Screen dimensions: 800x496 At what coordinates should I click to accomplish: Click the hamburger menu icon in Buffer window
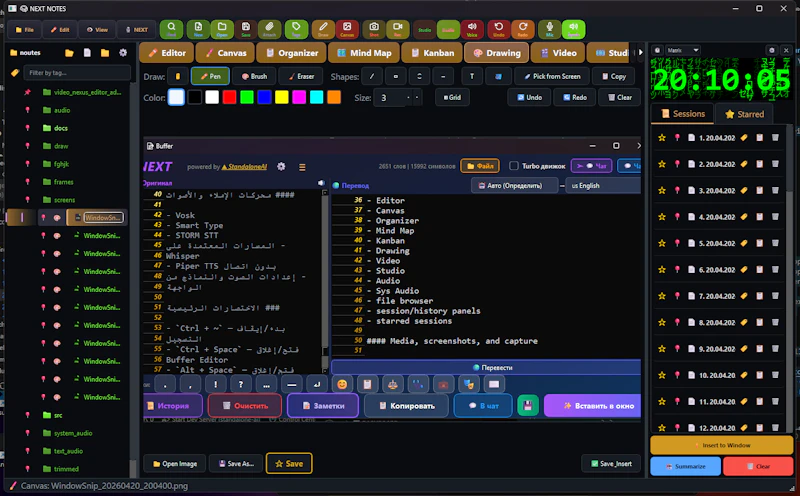(x=302, y=167)
